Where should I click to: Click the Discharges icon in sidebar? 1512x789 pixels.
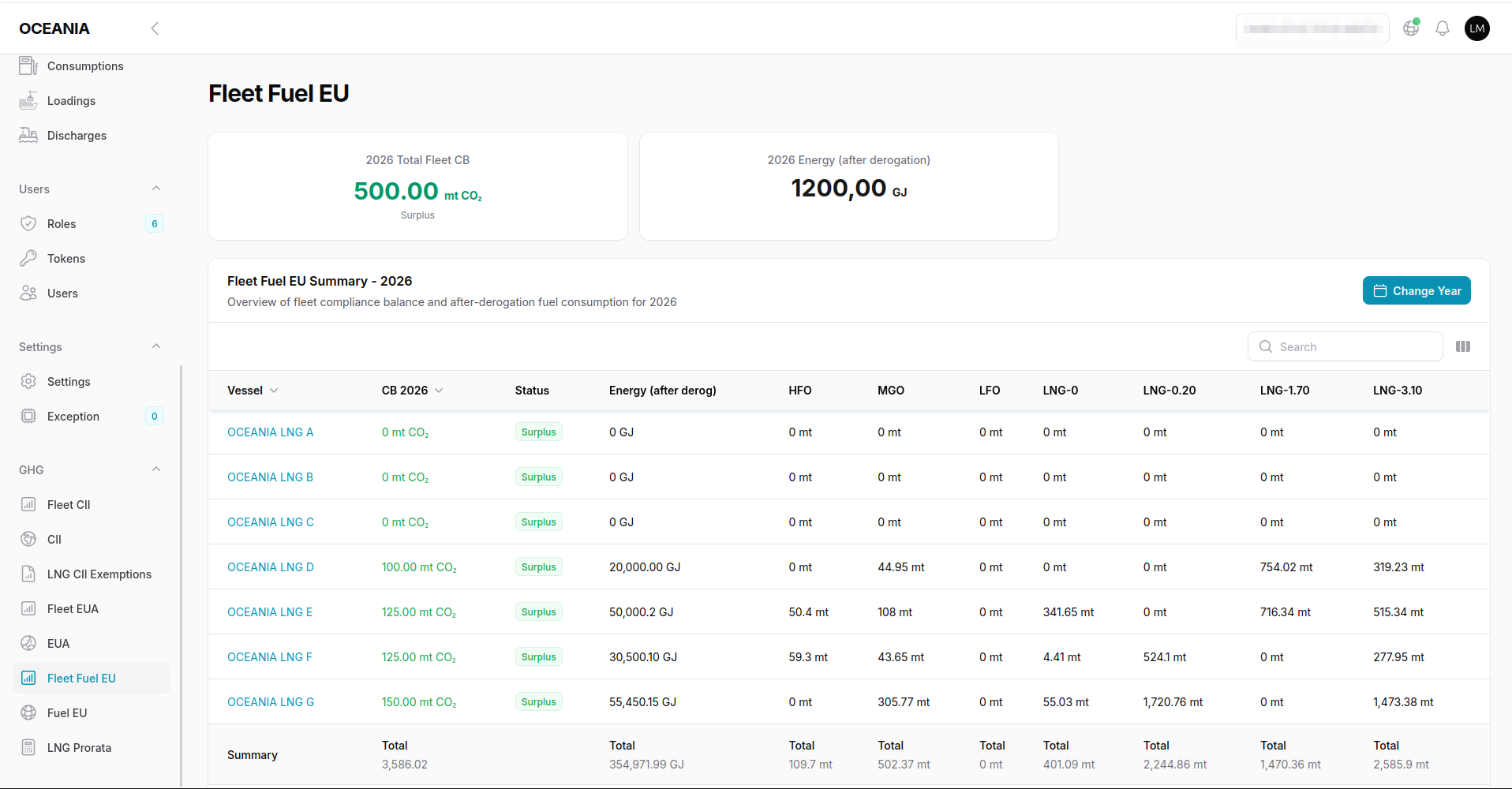pos(28,136)
